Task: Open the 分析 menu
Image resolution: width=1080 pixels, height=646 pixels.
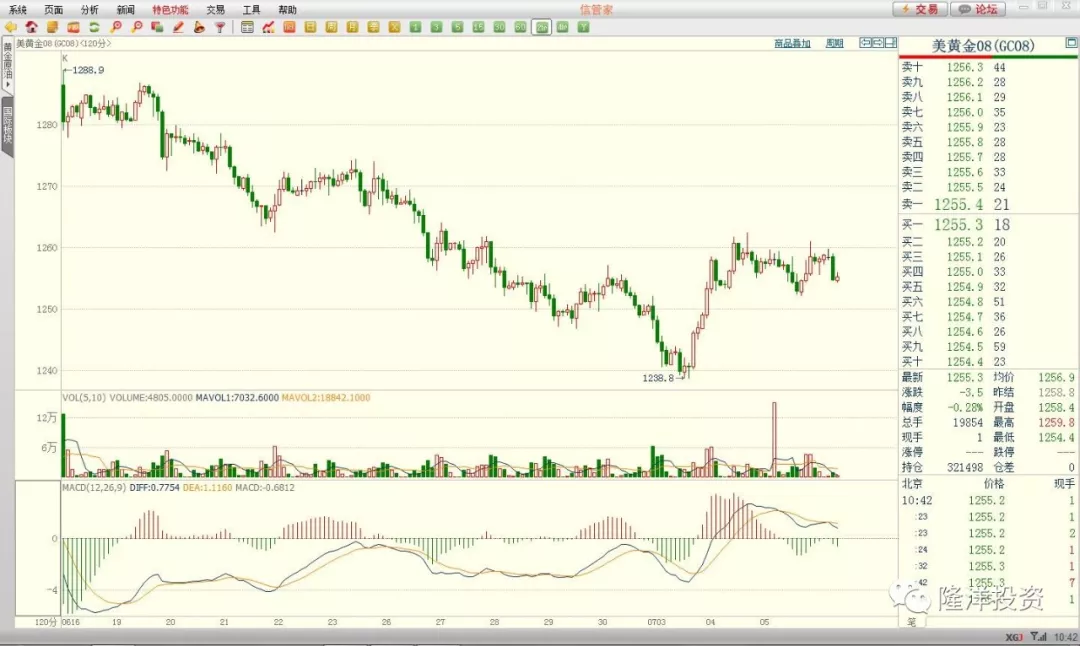Action: click(x=90, y=10)
